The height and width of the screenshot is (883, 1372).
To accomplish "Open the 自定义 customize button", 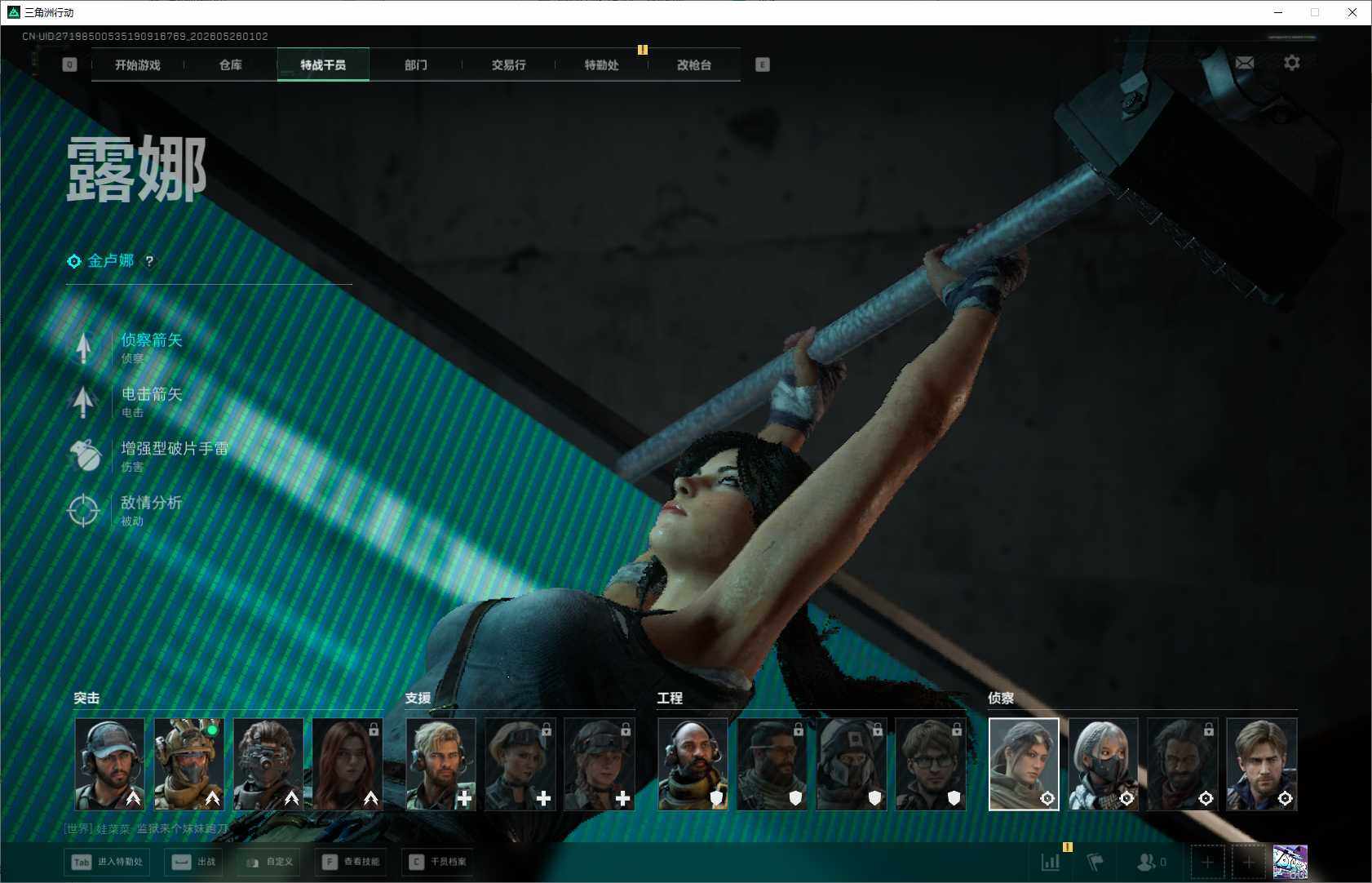I will (x=270, y=862).
